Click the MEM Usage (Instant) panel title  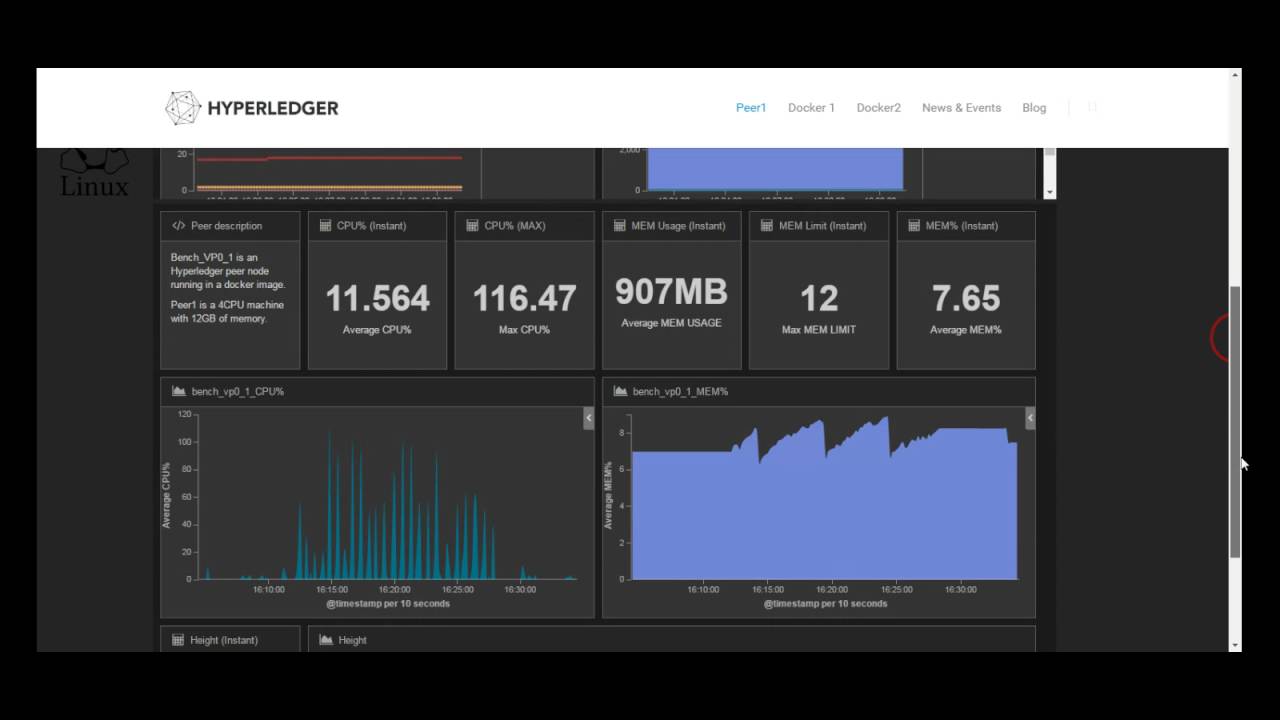pos(678,226)
